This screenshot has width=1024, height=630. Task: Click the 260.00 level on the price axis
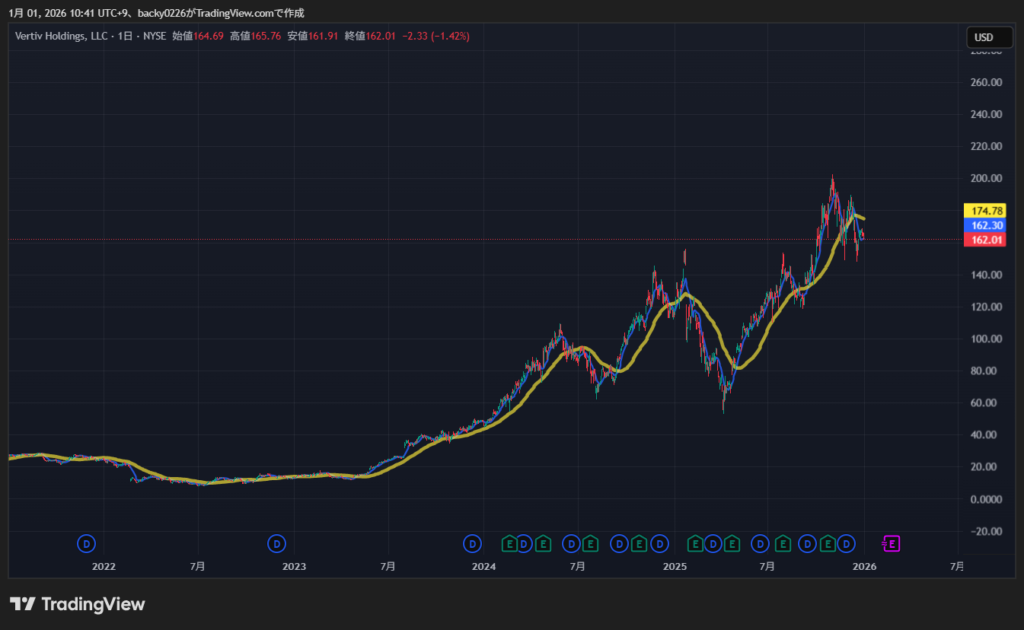coord(985,83)
